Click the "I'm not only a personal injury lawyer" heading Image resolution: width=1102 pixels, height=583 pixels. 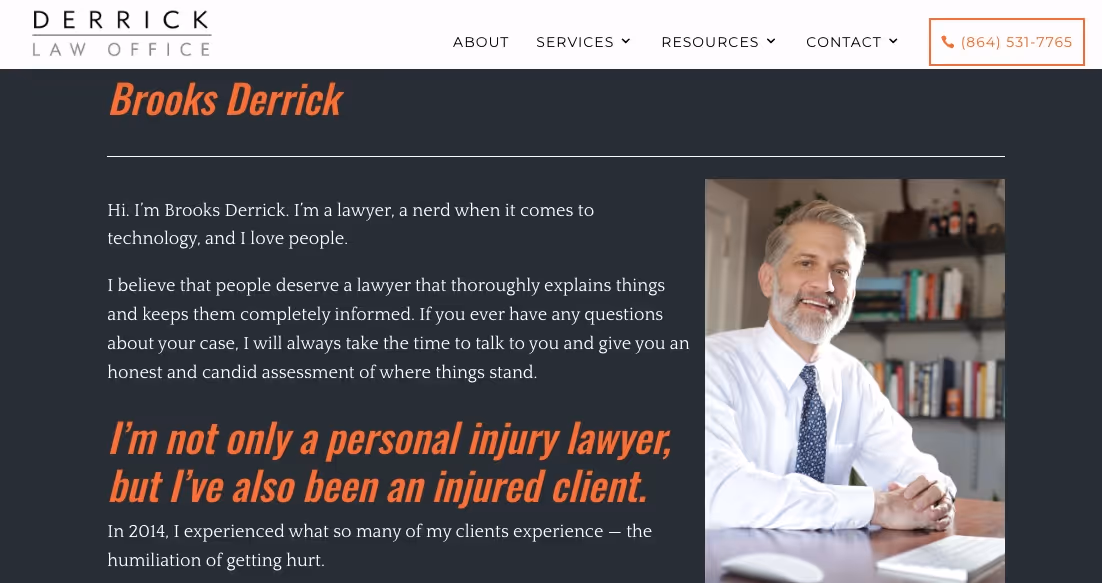[x=390, y=461]
